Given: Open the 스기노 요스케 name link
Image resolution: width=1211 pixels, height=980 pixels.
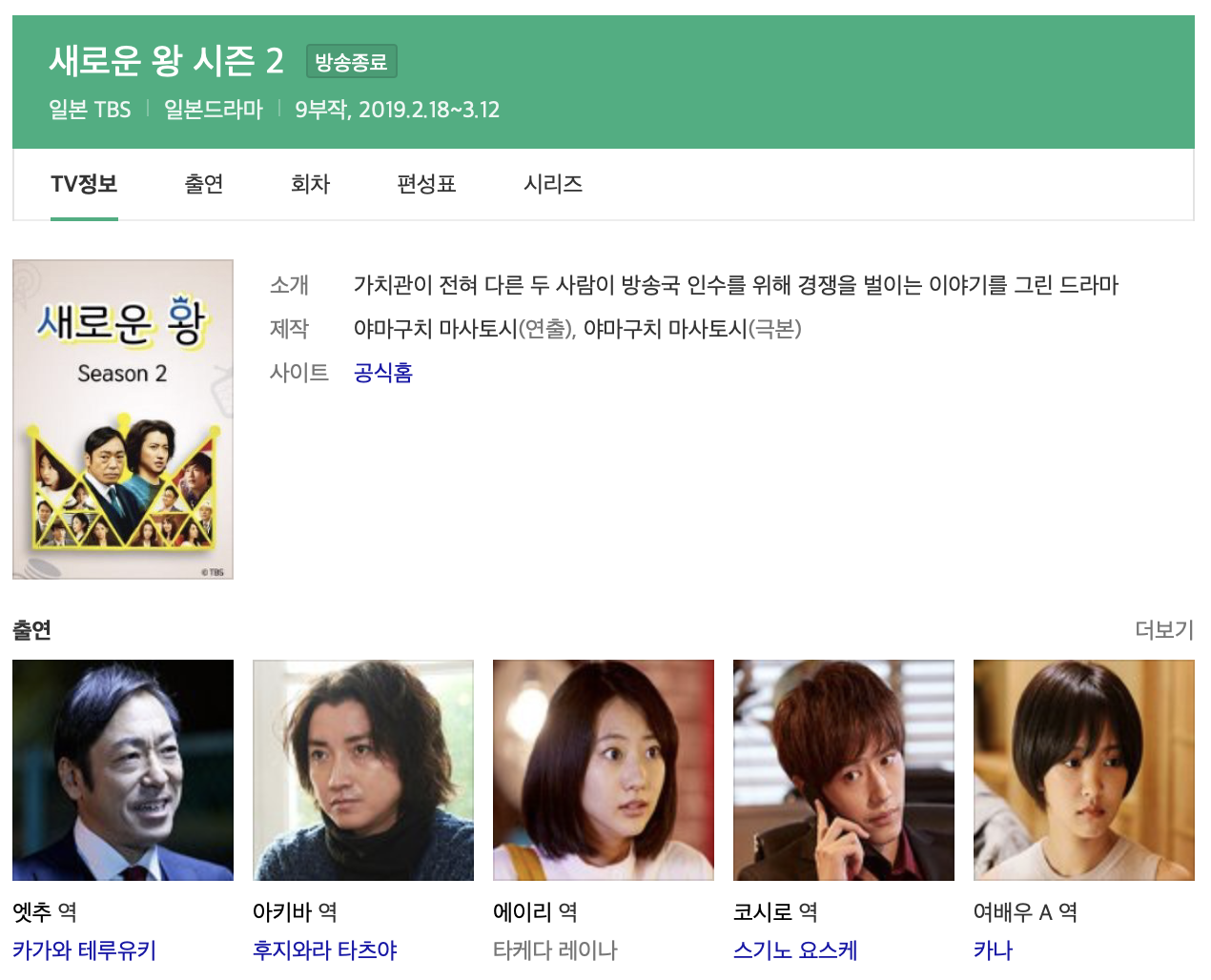Looking at the screenshot, I should (795, 950).
